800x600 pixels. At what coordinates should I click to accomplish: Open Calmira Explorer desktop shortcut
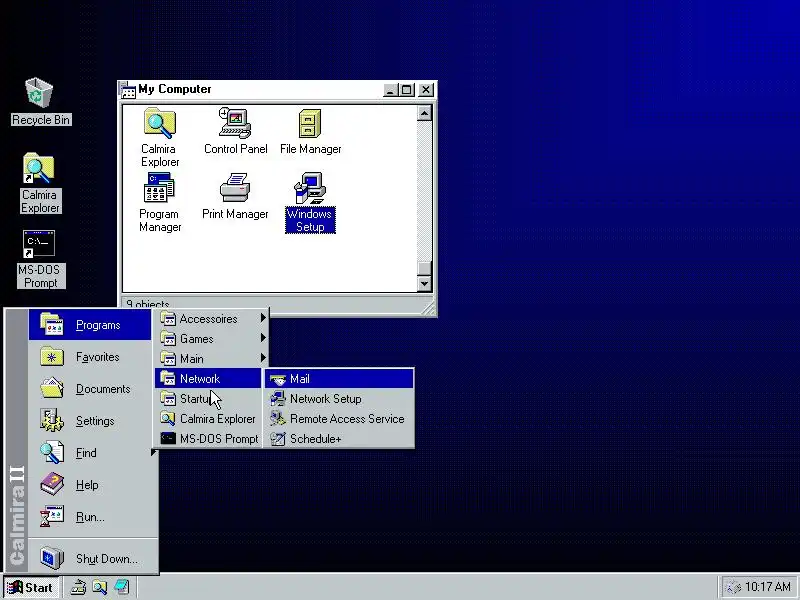point(40,183)
